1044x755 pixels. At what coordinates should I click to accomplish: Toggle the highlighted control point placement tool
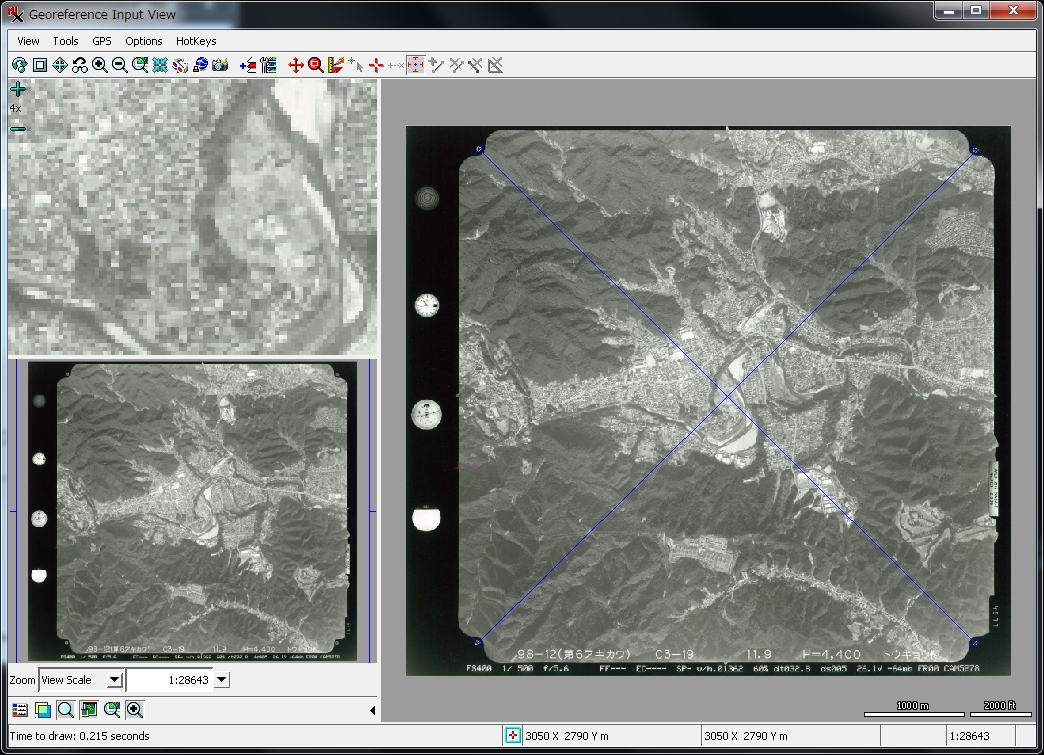[416, 65]
